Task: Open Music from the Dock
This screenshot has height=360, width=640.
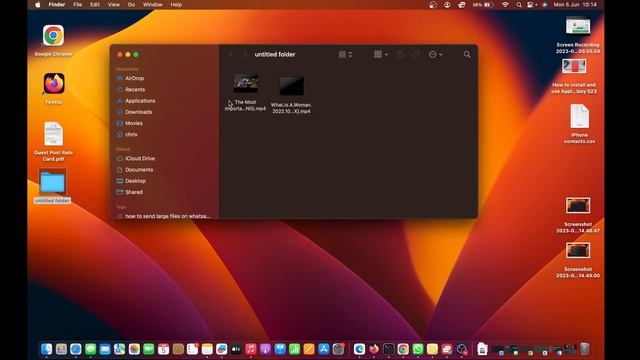Action: pos(251,349)
